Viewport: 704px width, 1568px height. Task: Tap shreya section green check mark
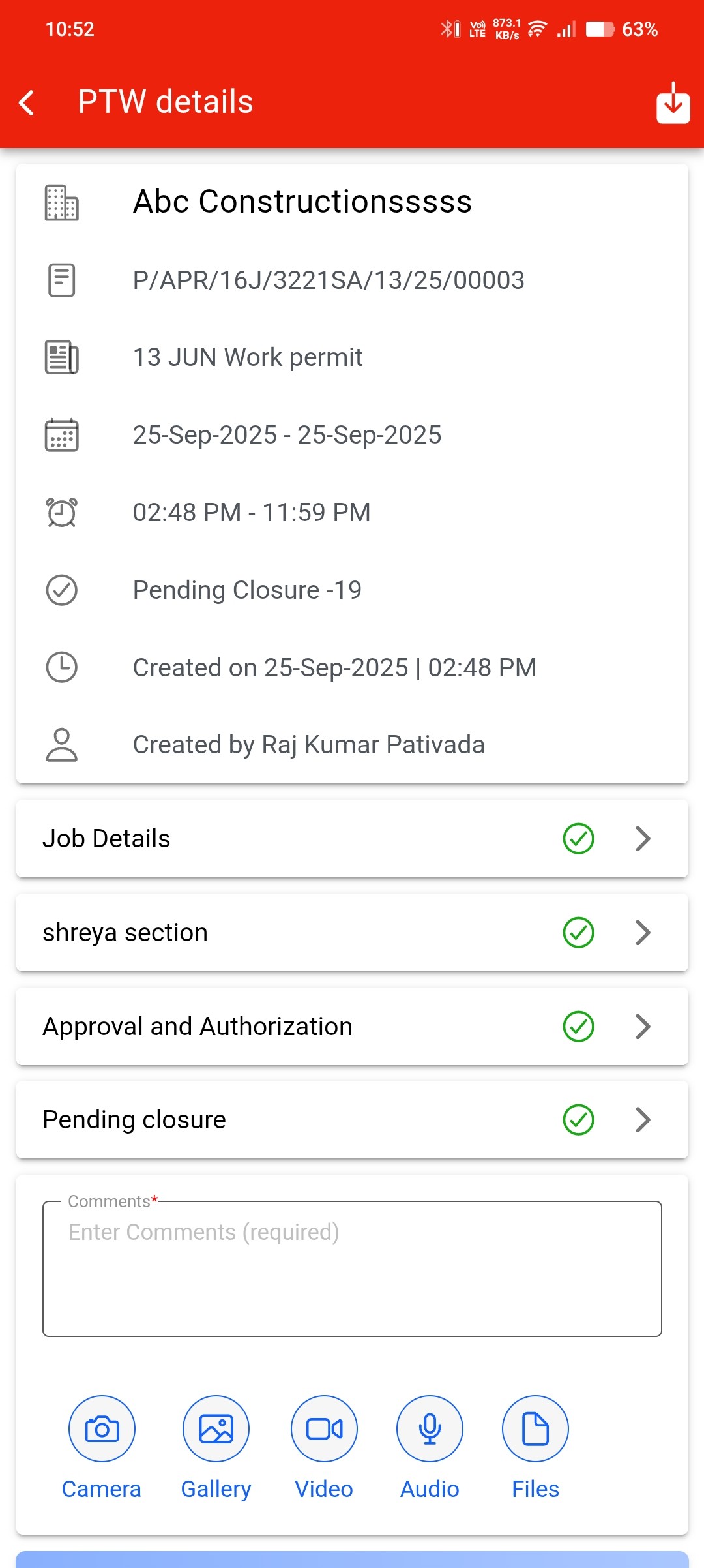[578, 933]
